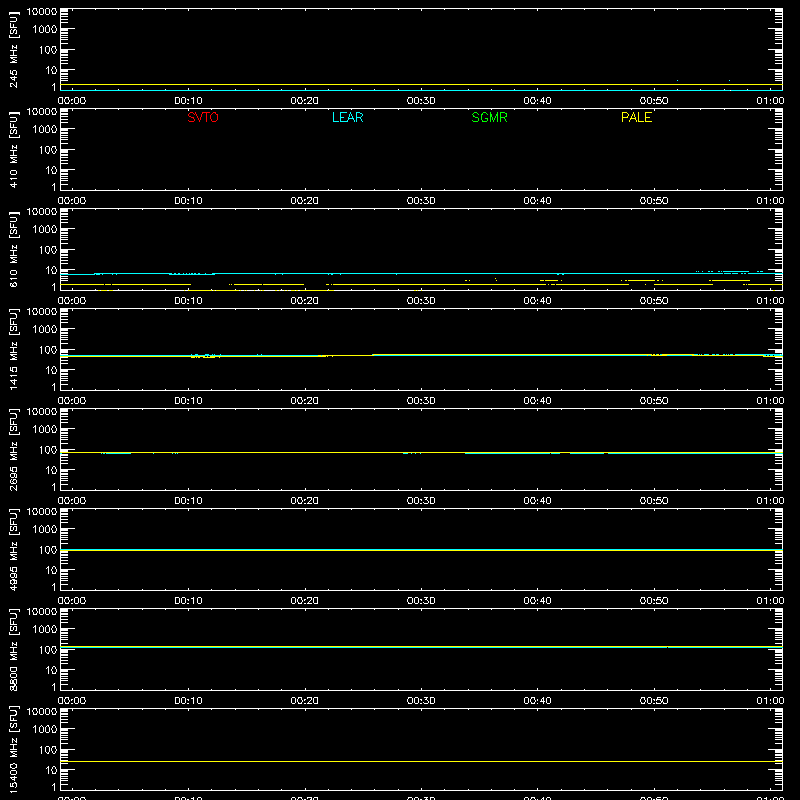Select the 15400 MHz [SFU] axis title
Viewport: 800px width, 800px height.
pyautogui.click(x=13, y=749)
